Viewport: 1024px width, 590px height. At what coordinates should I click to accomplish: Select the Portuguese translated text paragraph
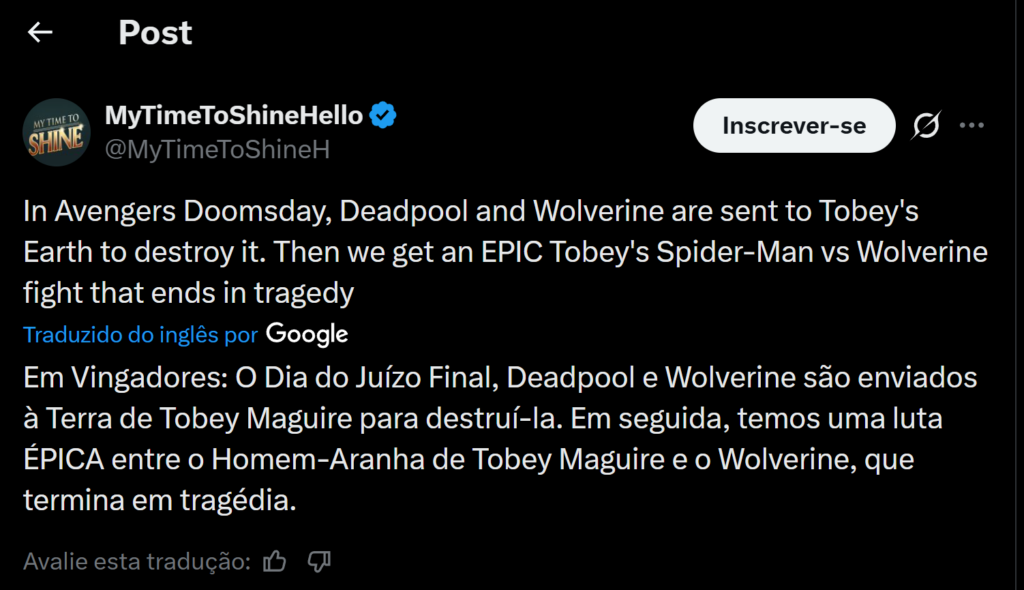click(x=498, y=438)
